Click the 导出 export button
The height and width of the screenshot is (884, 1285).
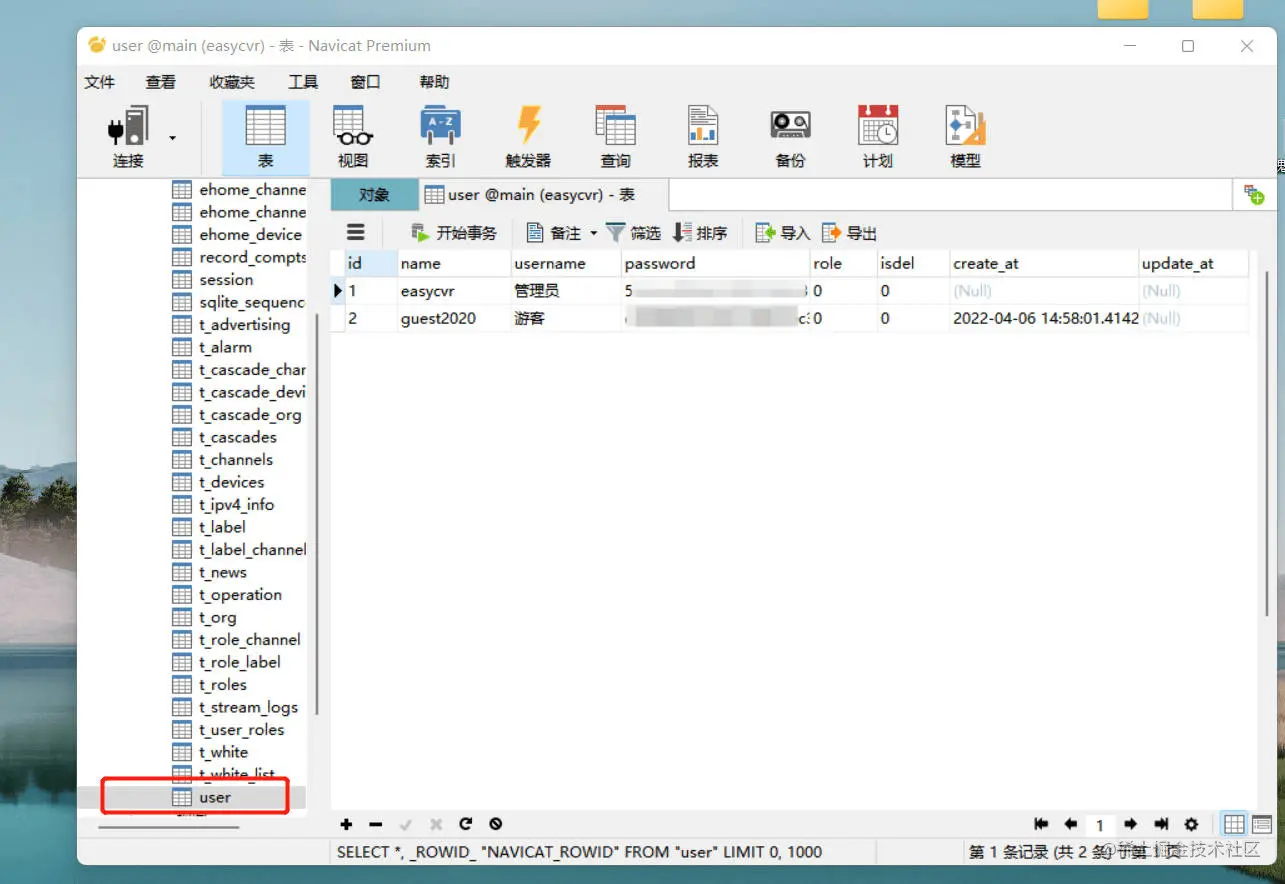pos(849,233)
